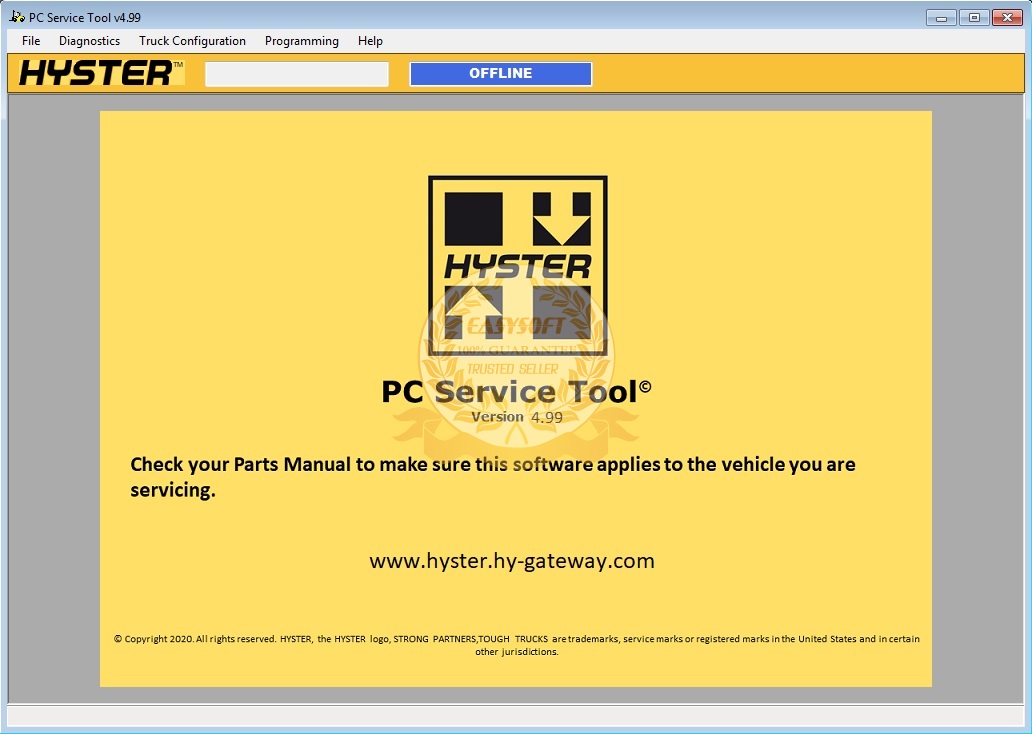This screenshot has width=1032, height=734.
Task: Click the www.hyster.hy-gateway.com address
Action: [x=512, y=561]
